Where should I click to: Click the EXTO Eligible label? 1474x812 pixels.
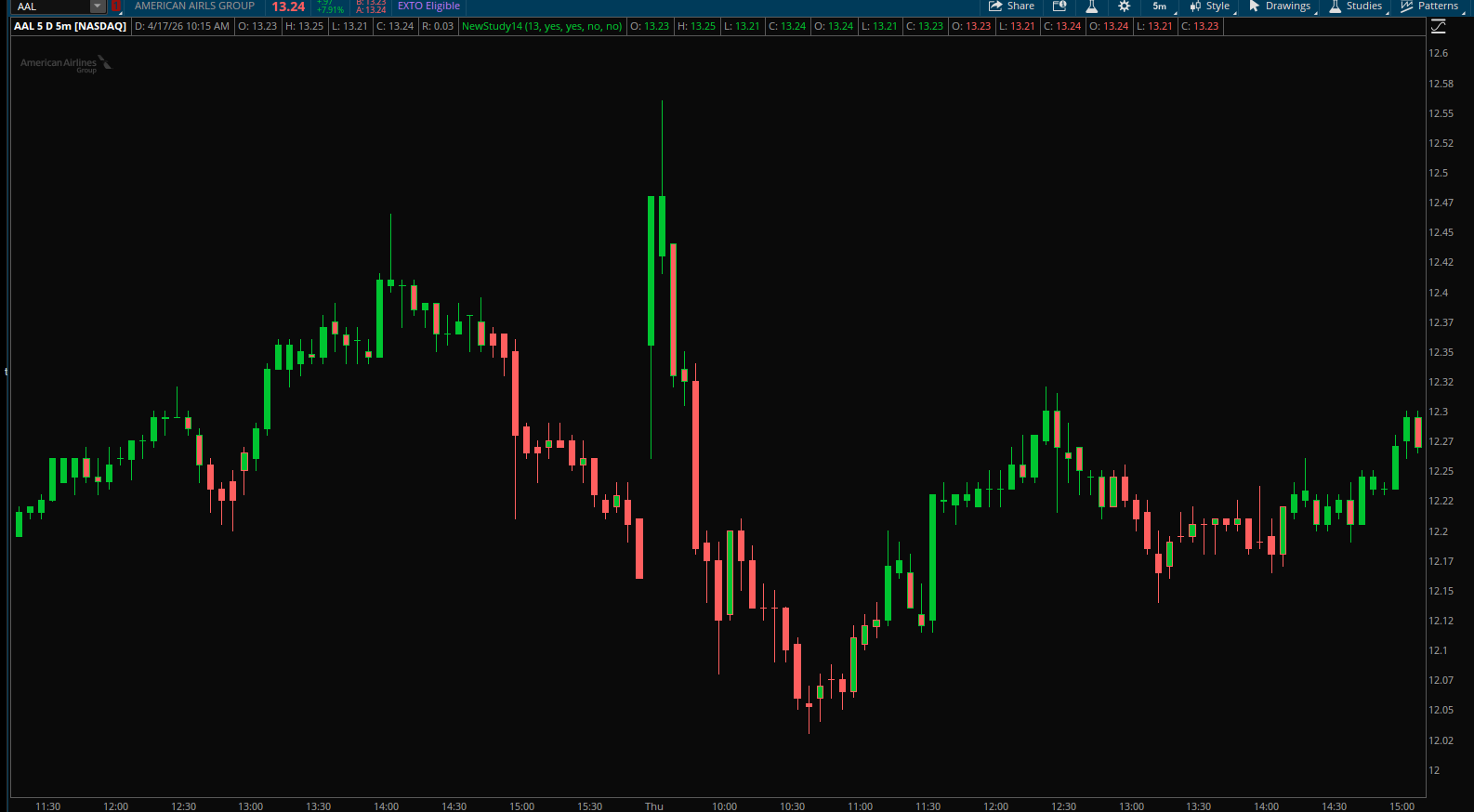428,7
